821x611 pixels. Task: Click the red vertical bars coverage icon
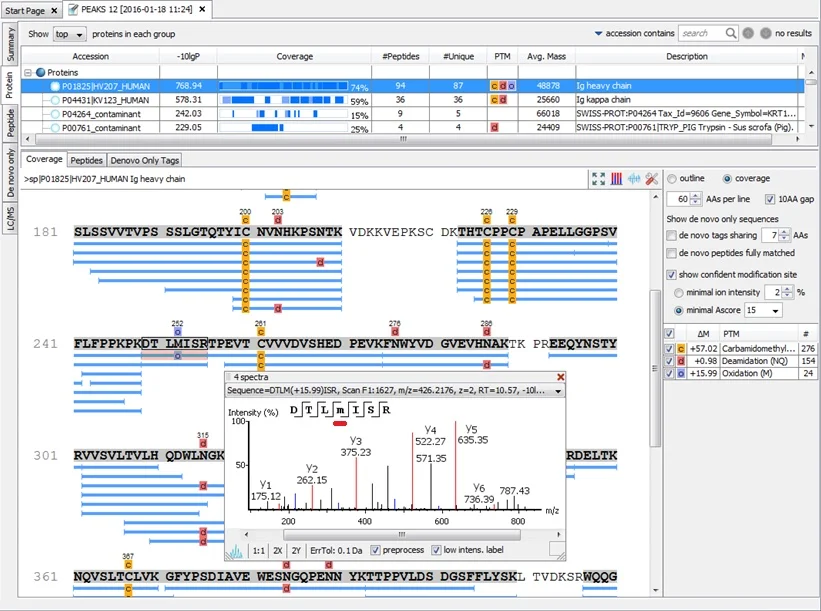(x=616, y=179)
